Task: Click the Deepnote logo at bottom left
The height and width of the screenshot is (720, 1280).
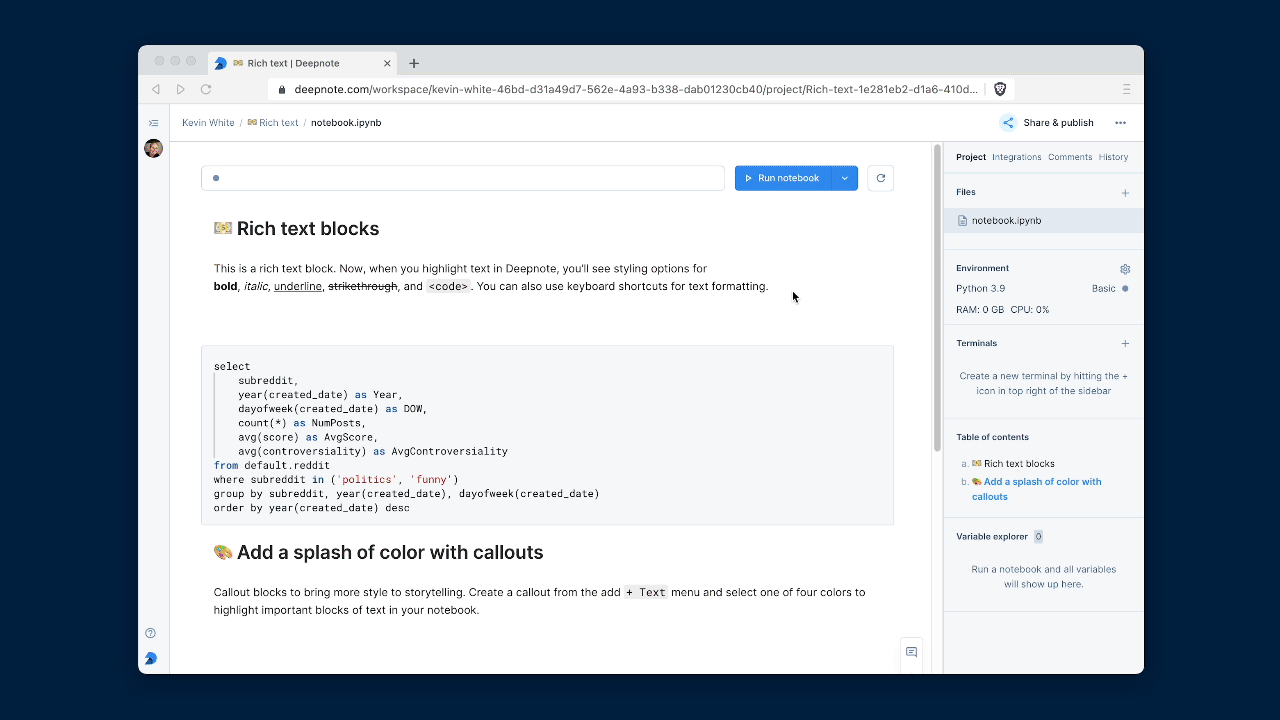Action: pos(151,658)
